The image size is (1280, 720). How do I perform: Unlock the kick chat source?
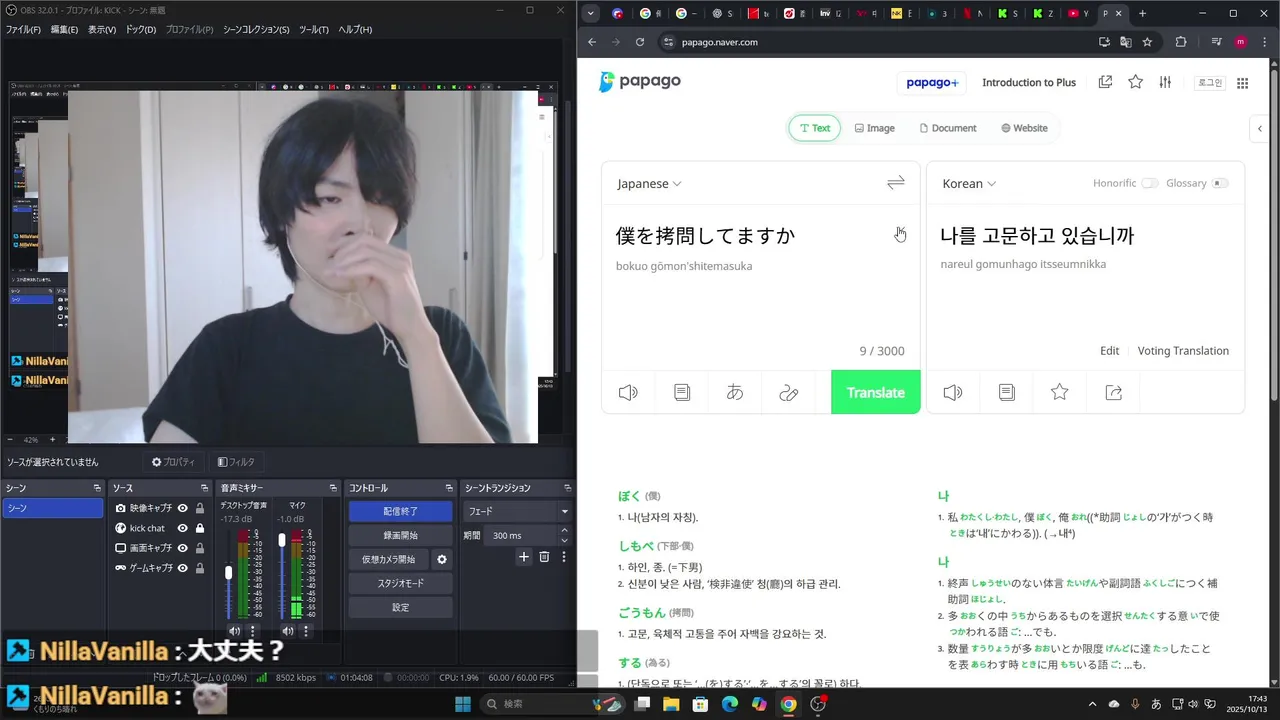(x=200, y=528)
